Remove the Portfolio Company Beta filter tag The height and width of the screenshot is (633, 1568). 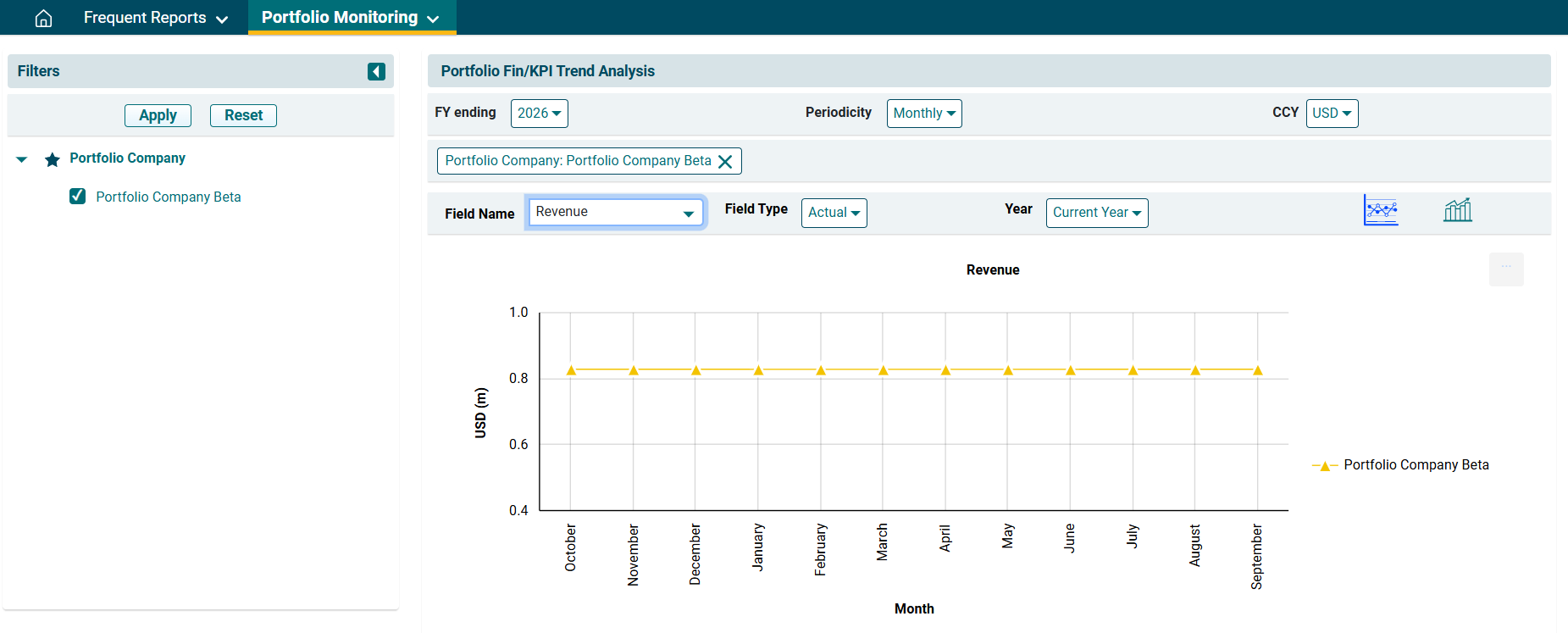point(725,162)
